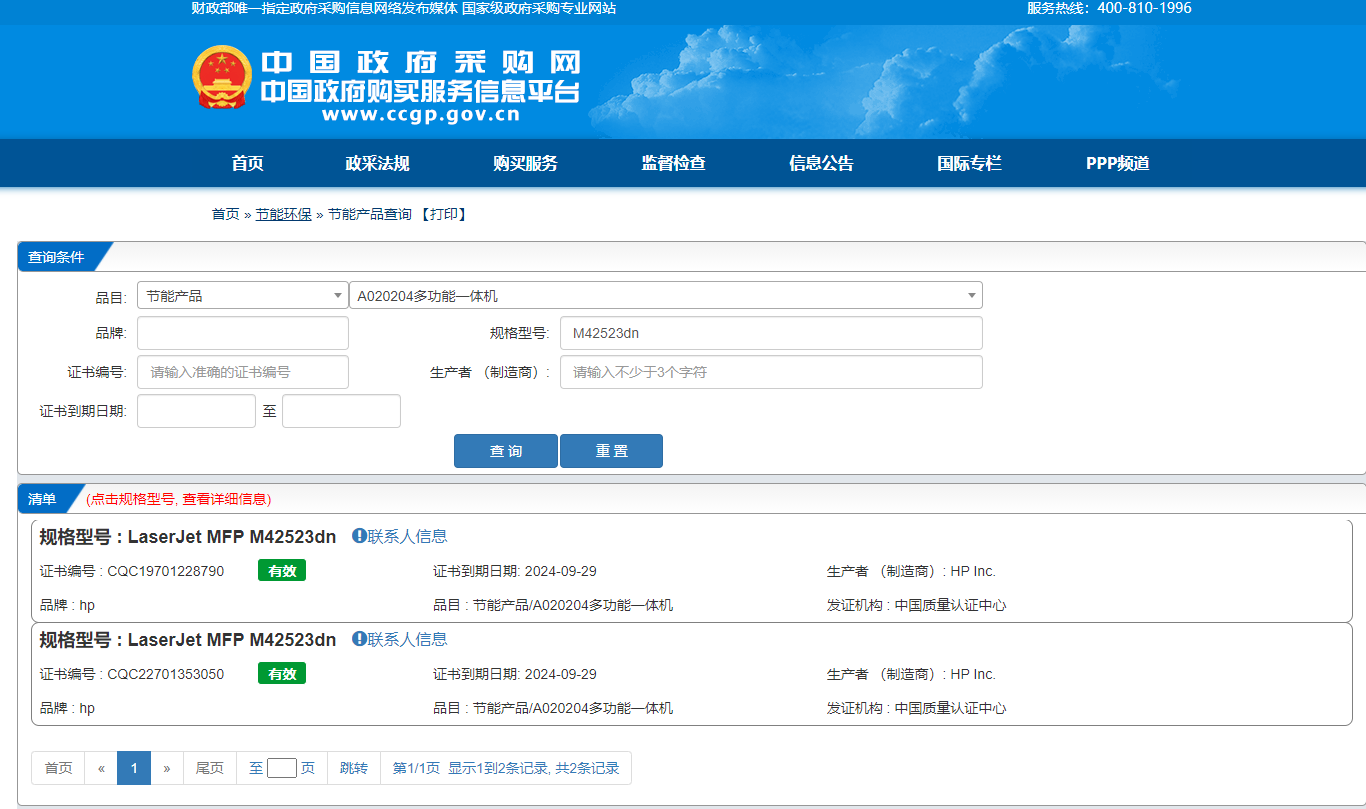1366x809 pixels.
Task: Click info icon beside second 联系人信息
Action: coord(359,639)
